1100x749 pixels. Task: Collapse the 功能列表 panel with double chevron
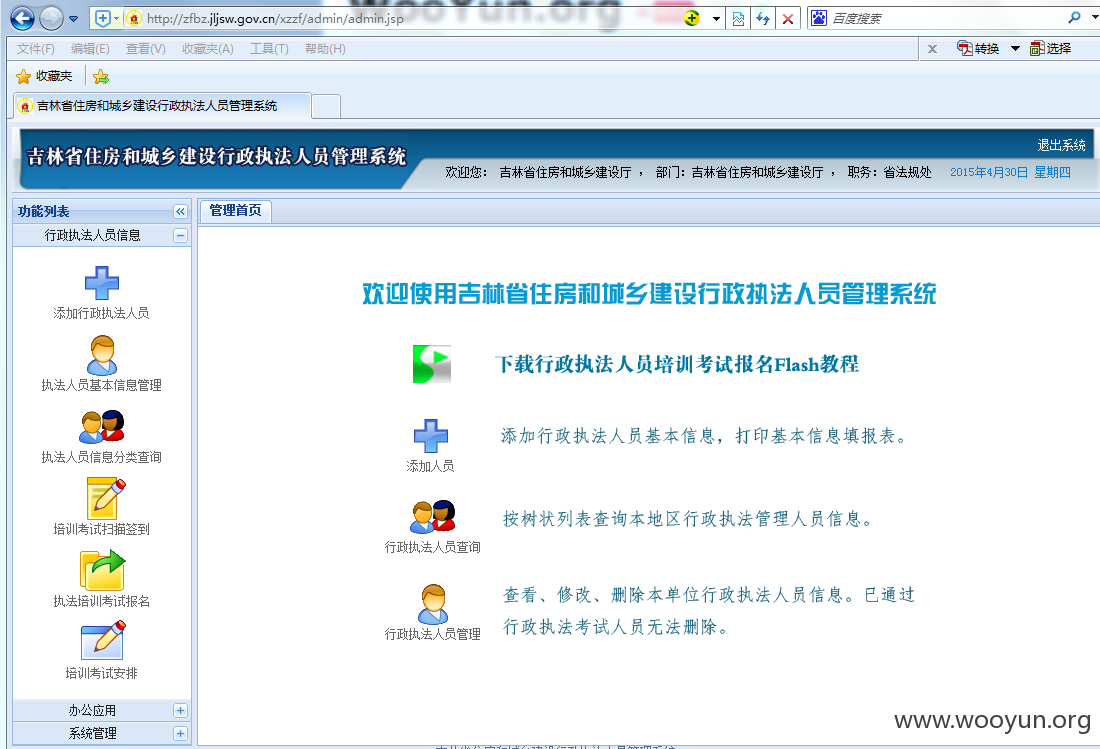point(180,211)
